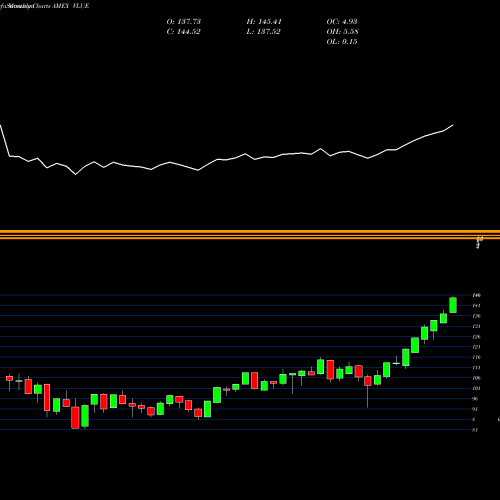Click the open price value O: 137.73
The image size is (500, 500).
click(184, 22)
